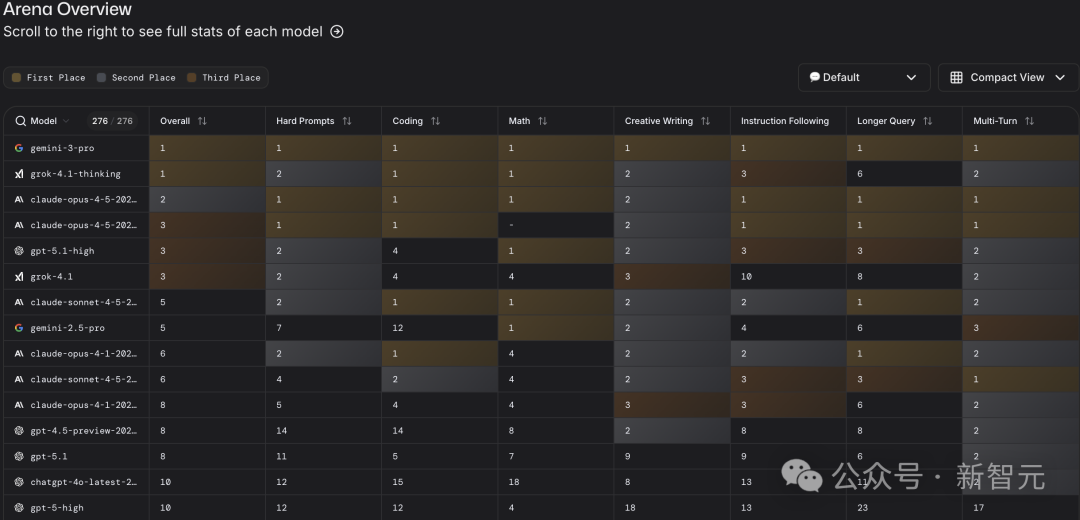
Task: Click the gemini-2.5-pro model name
Action: (x=67, y=328)
